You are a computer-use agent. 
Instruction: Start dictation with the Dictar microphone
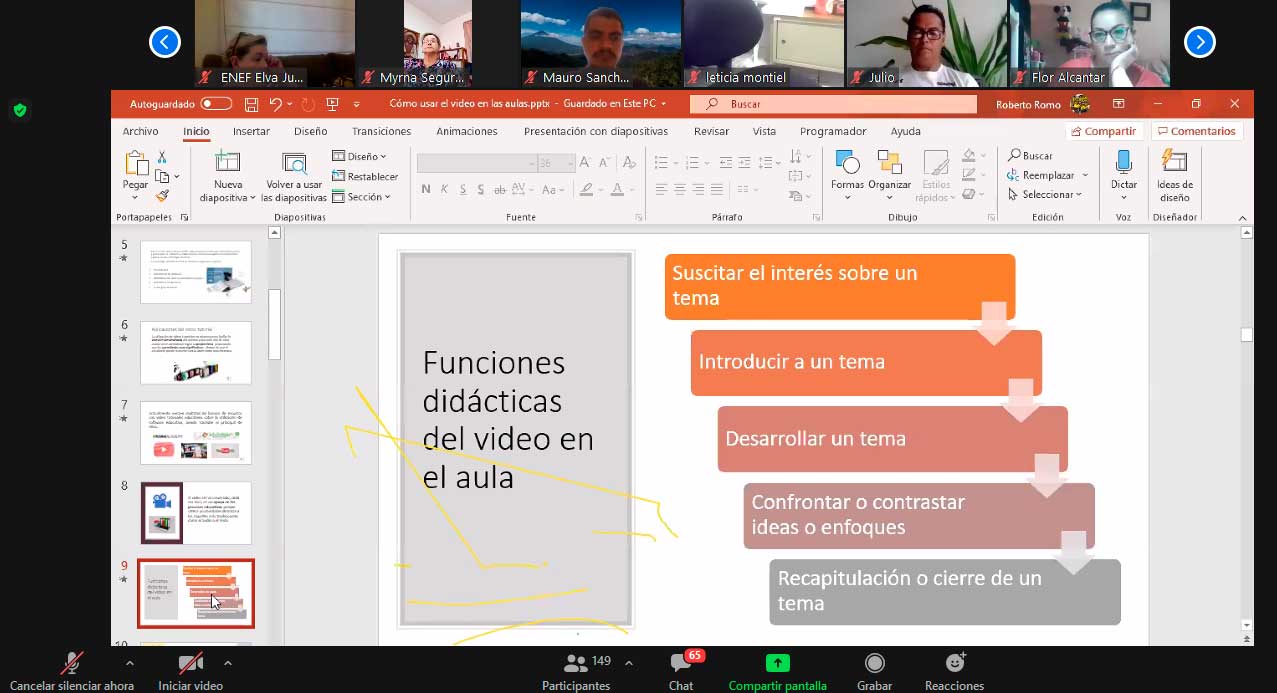[x=1123, y=163]
